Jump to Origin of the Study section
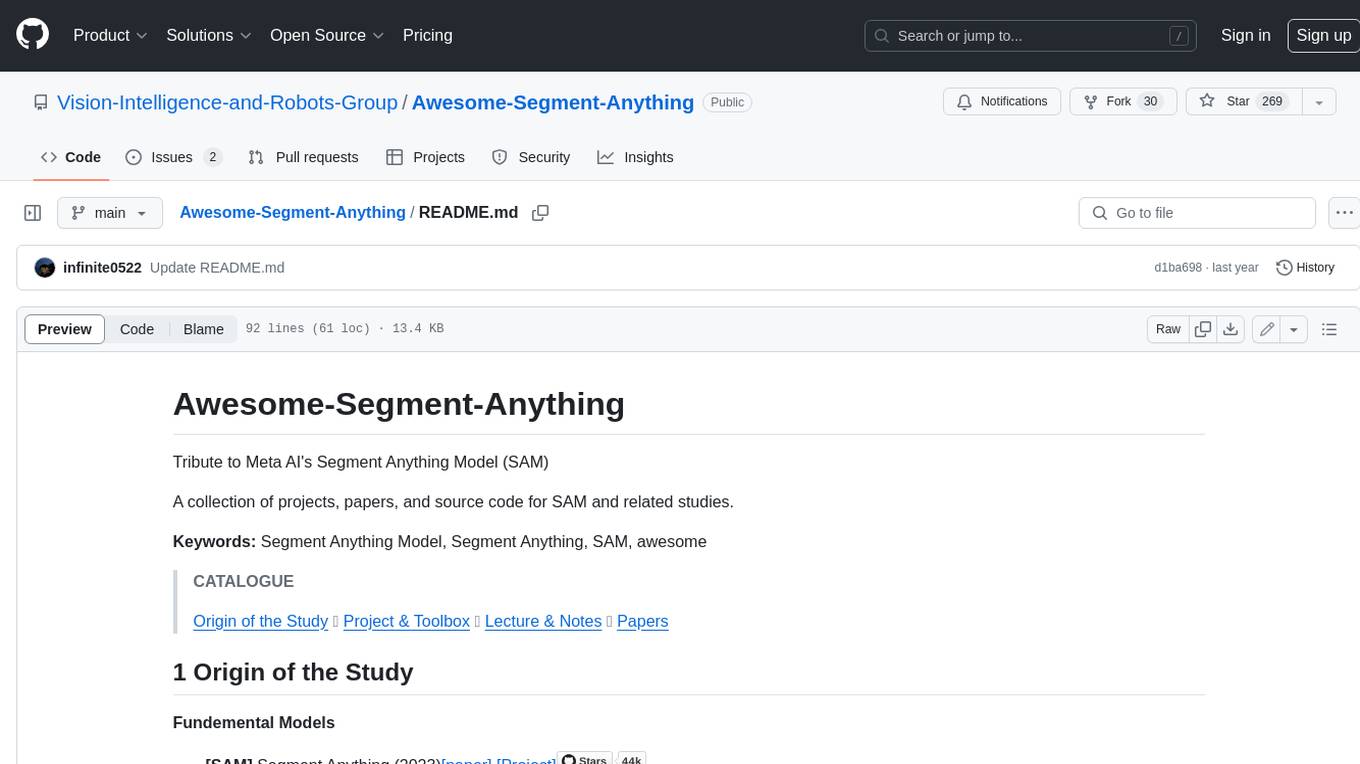Screen dimensions: 1360x764 260,621
